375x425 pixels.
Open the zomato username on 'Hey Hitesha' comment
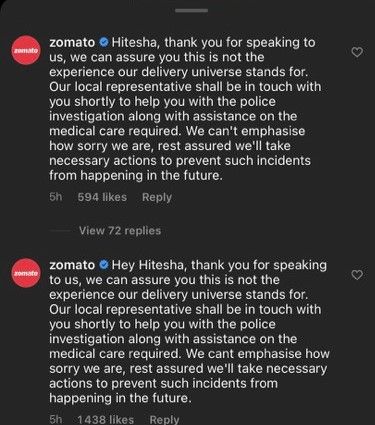pyautogui.click(x=72, y=265)
